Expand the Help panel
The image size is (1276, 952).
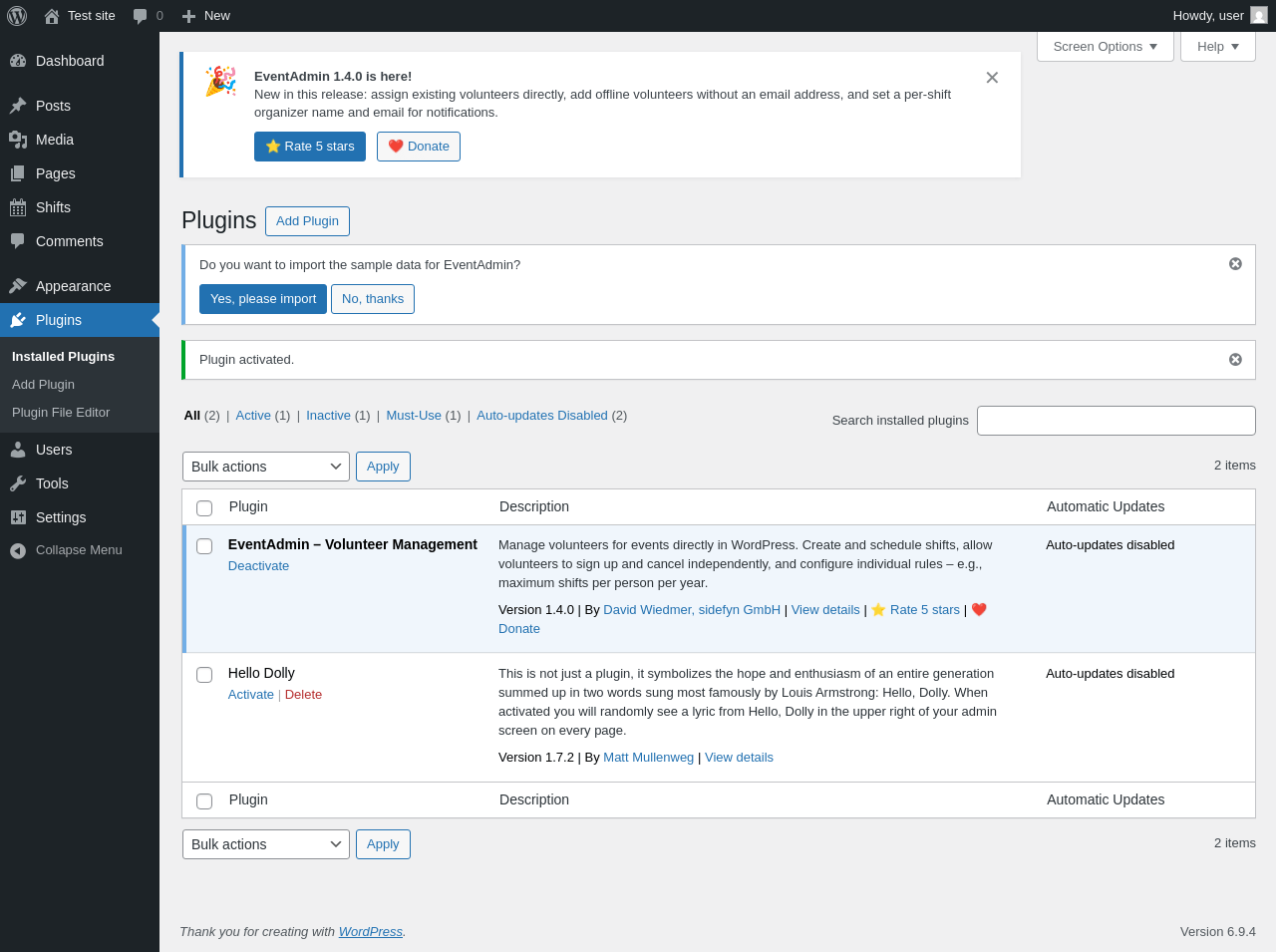click(1217, 47)
